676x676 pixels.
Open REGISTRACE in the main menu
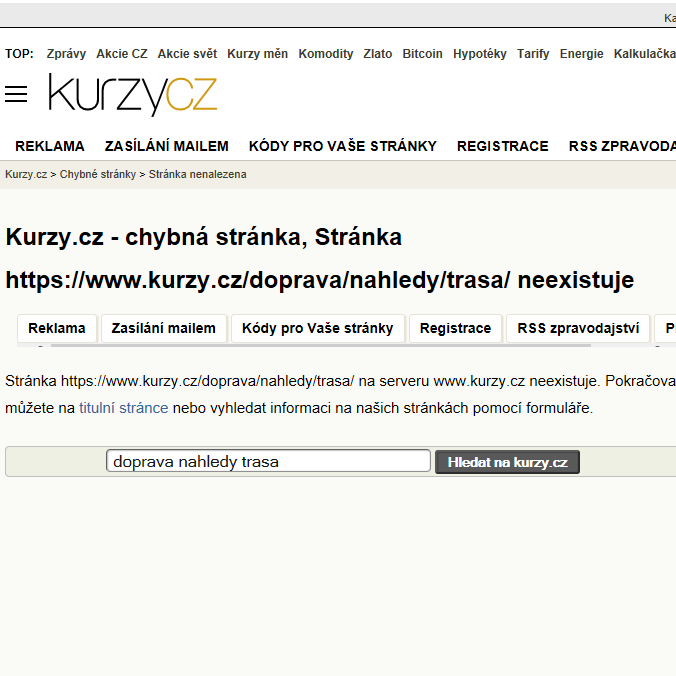[503, 146]
